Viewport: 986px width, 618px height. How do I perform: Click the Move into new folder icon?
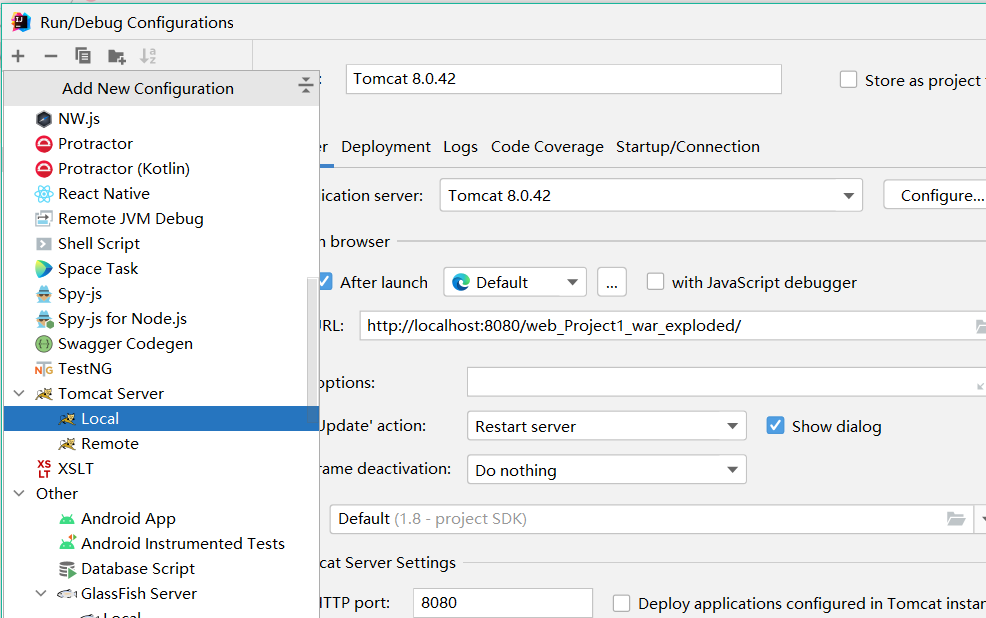coord(117,56)
